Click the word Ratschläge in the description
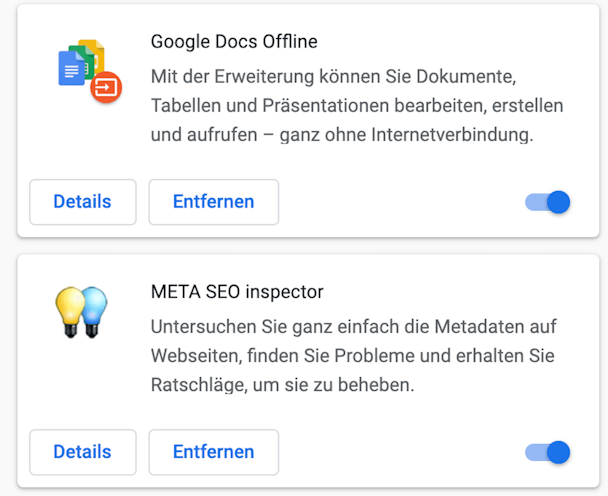This screenshot has height=496, width=608. [x=199, y=385]
